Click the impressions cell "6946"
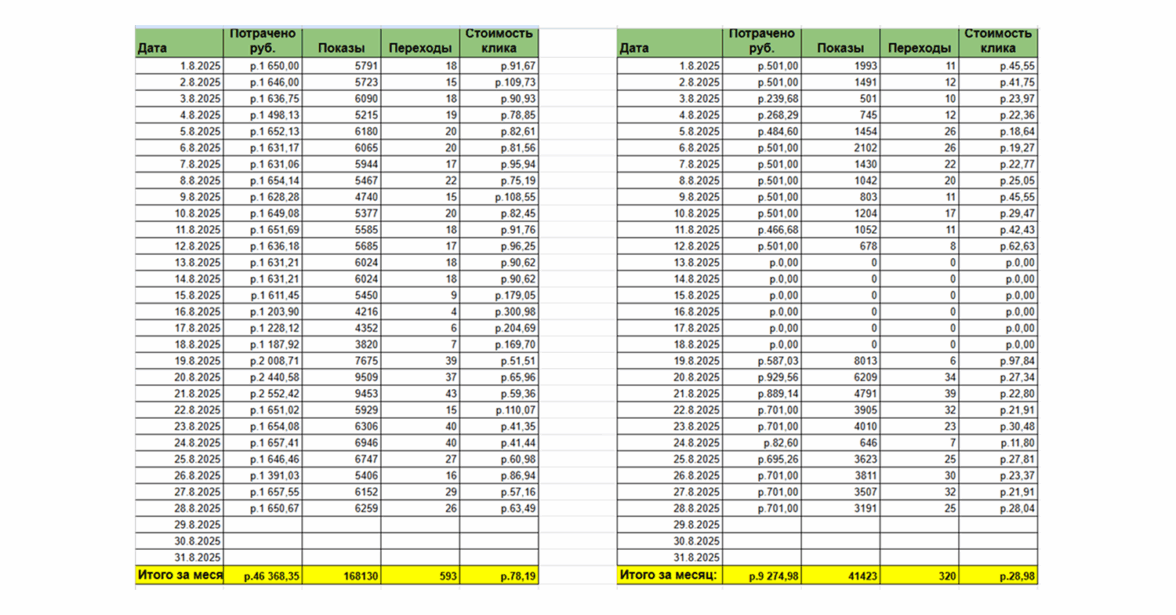The height and width of the screenshot is (615, 1176). (x=341, y=443)
